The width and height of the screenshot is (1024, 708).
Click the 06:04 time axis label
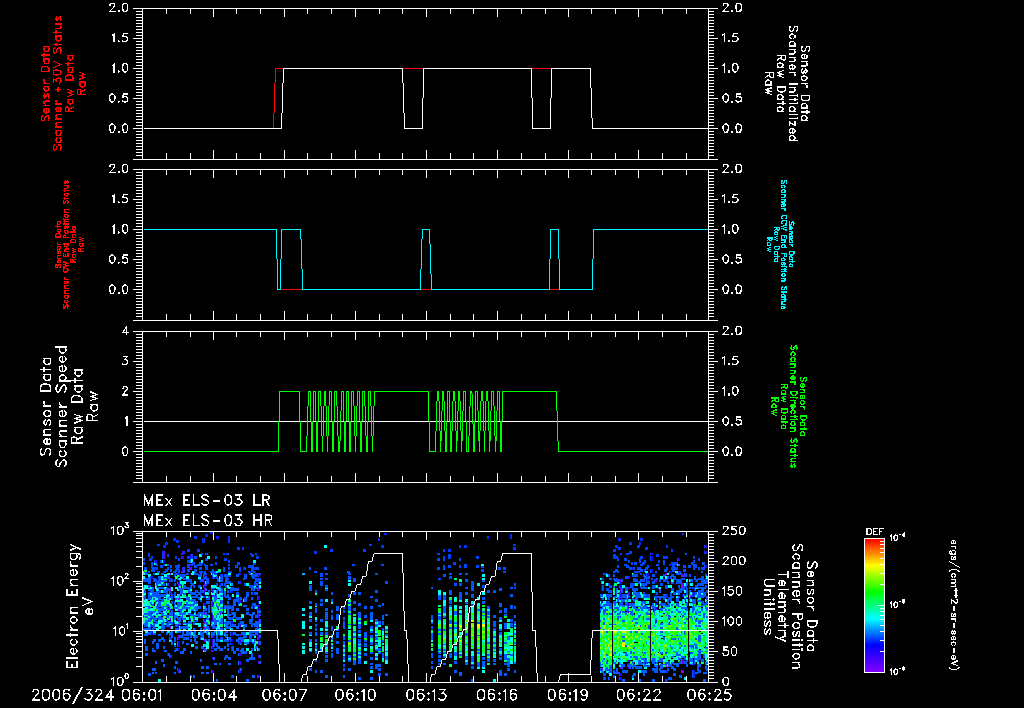[x=214, y=695]
